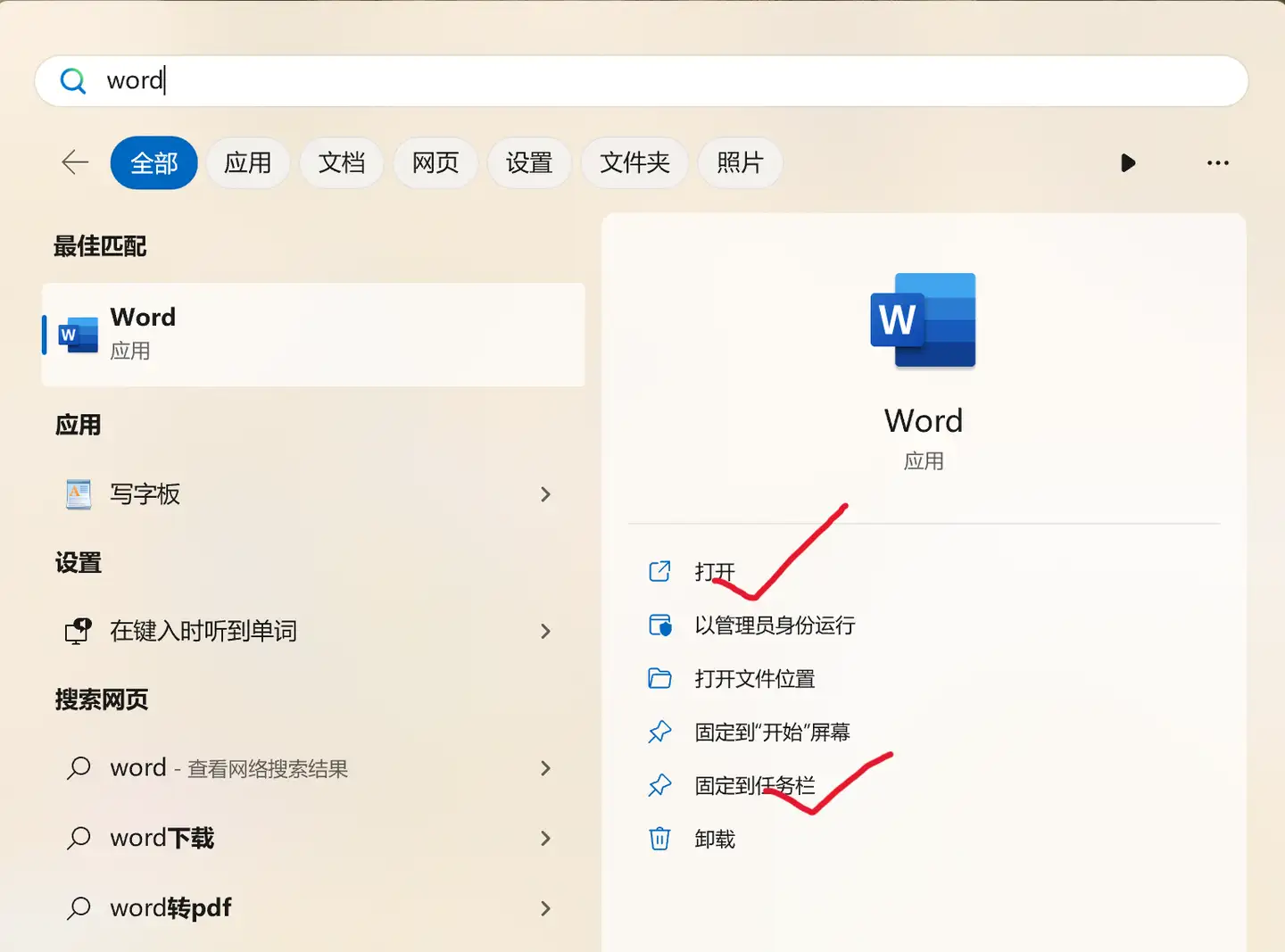Viewport: 1285px width, 952px height.
Task: Click the search magnifier icon in search box
Action: (73, 81)
